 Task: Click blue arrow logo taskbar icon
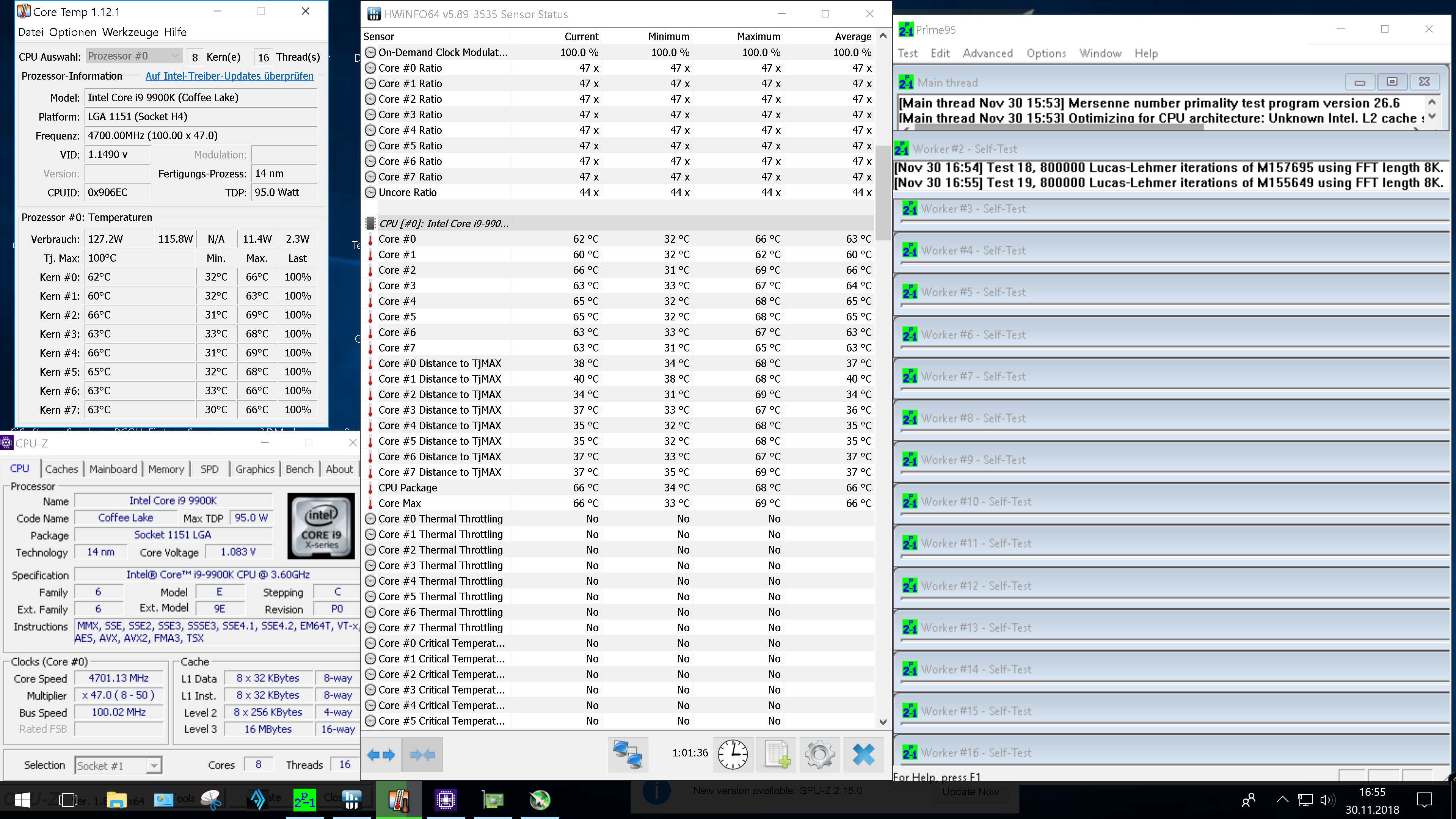[258, 800]
